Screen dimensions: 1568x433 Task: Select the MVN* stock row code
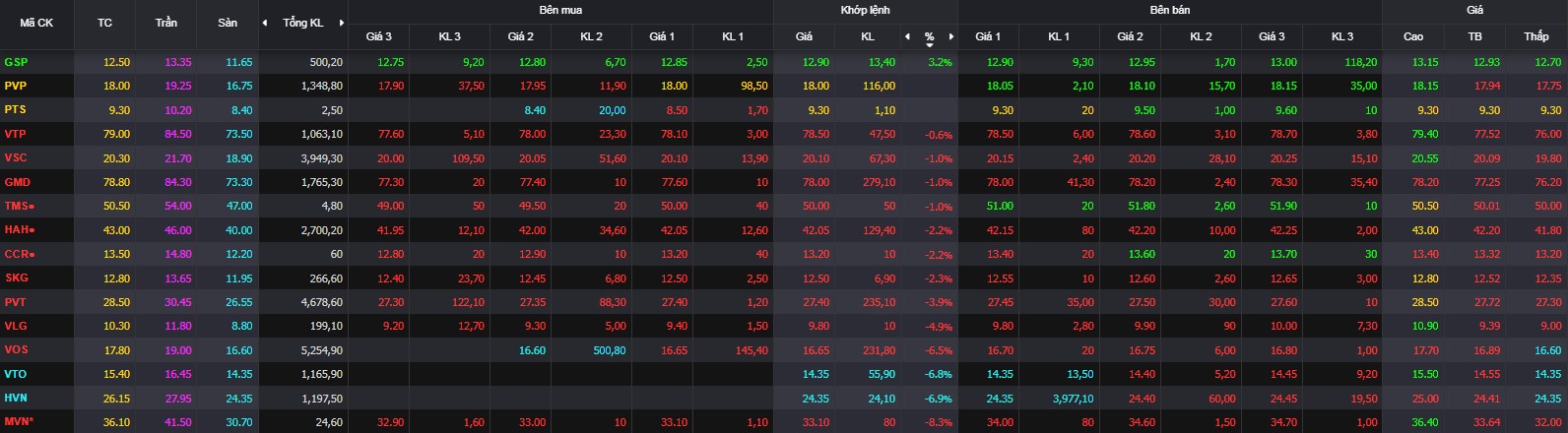coord(19,421)
